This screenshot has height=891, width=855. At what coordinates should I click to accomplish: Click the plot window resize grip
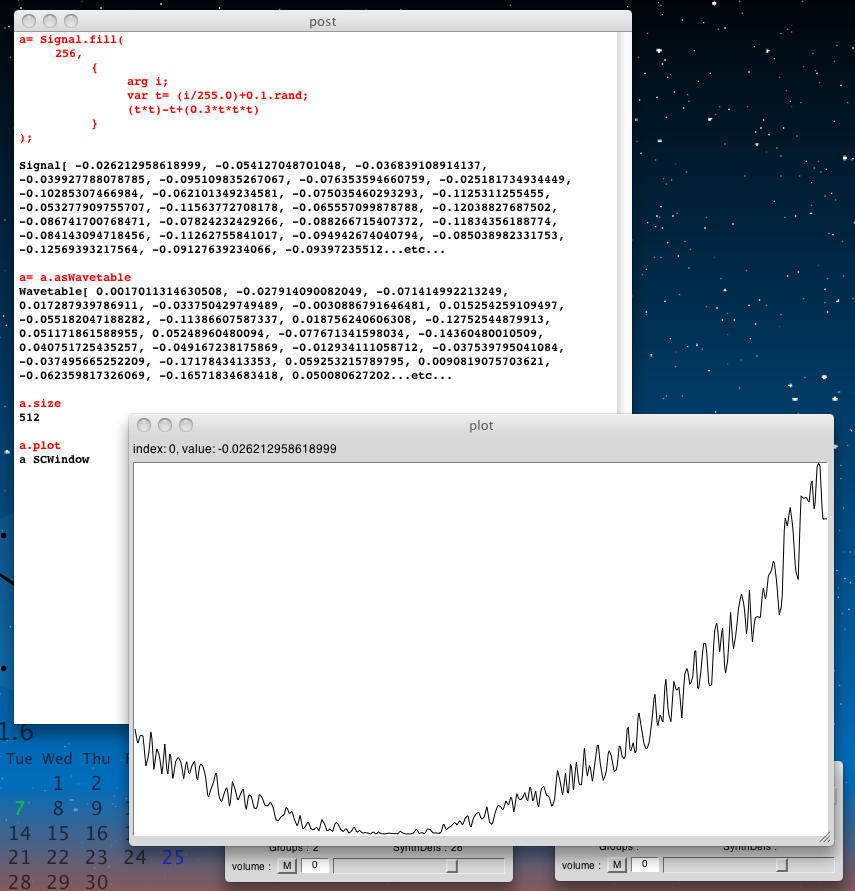tap(824, 837)
